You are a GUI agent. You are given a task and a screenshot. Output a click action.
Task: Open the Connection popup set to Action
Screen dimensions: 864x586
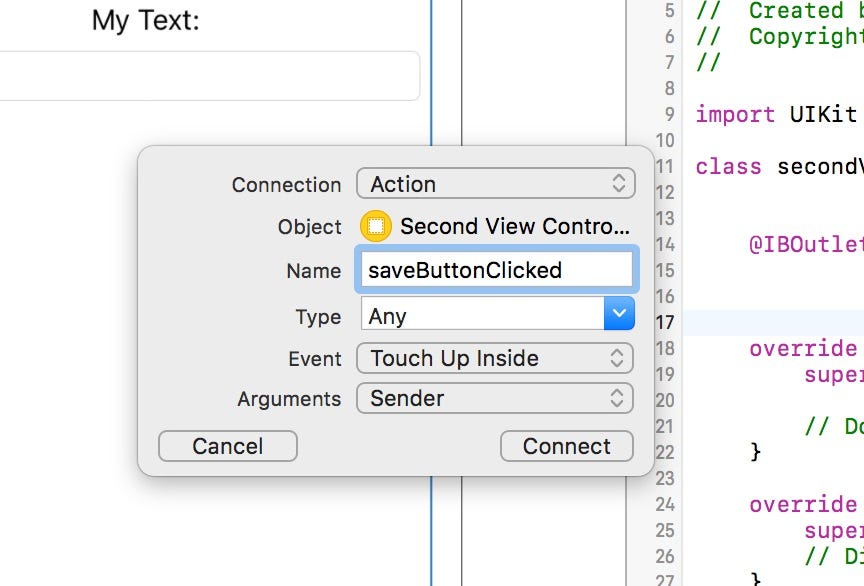pos(495,184)
